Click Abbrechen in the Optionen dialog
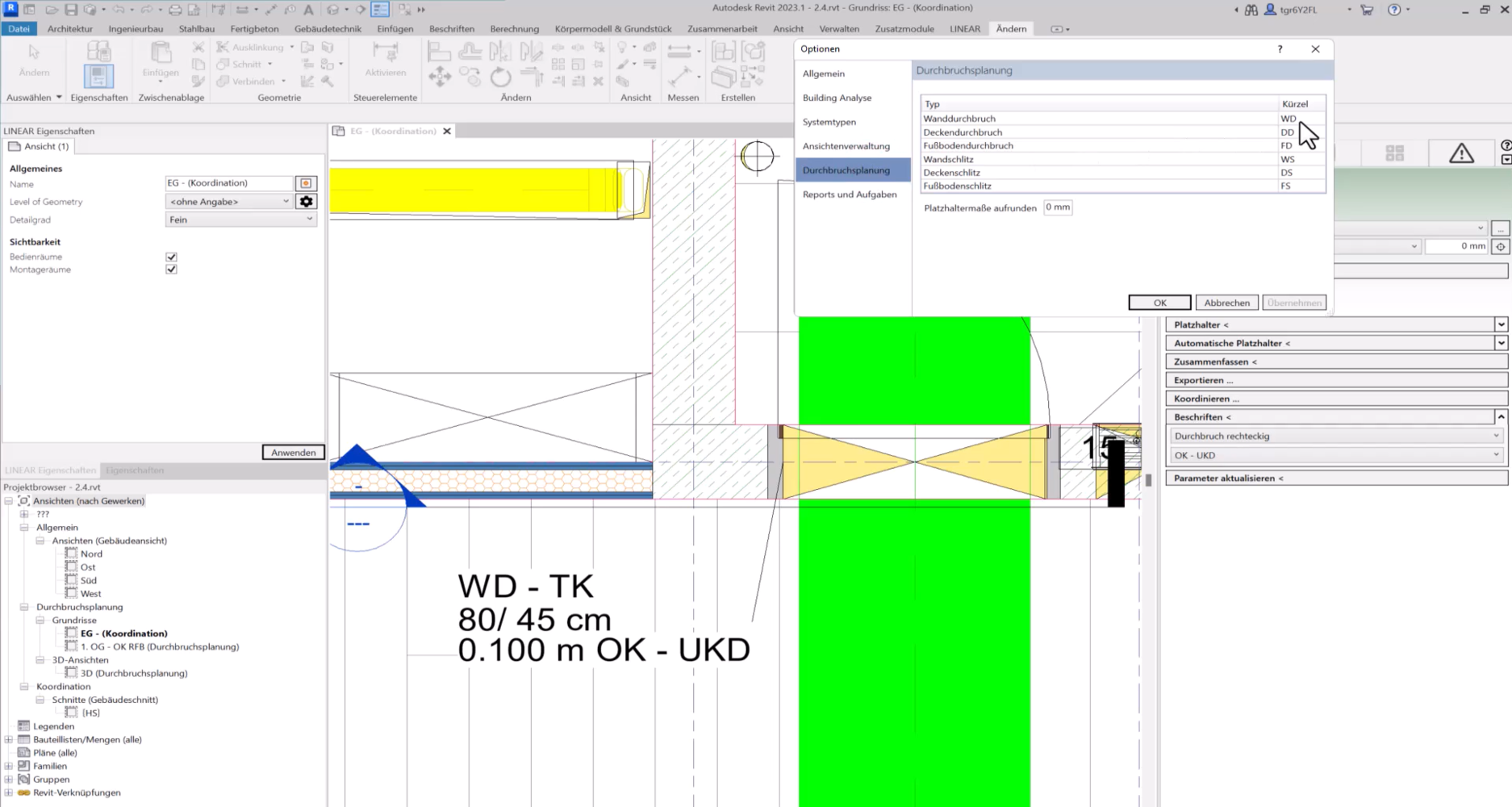Image resolution: width=1512 pixels, height=807 pixels. tap(1226, 303)
